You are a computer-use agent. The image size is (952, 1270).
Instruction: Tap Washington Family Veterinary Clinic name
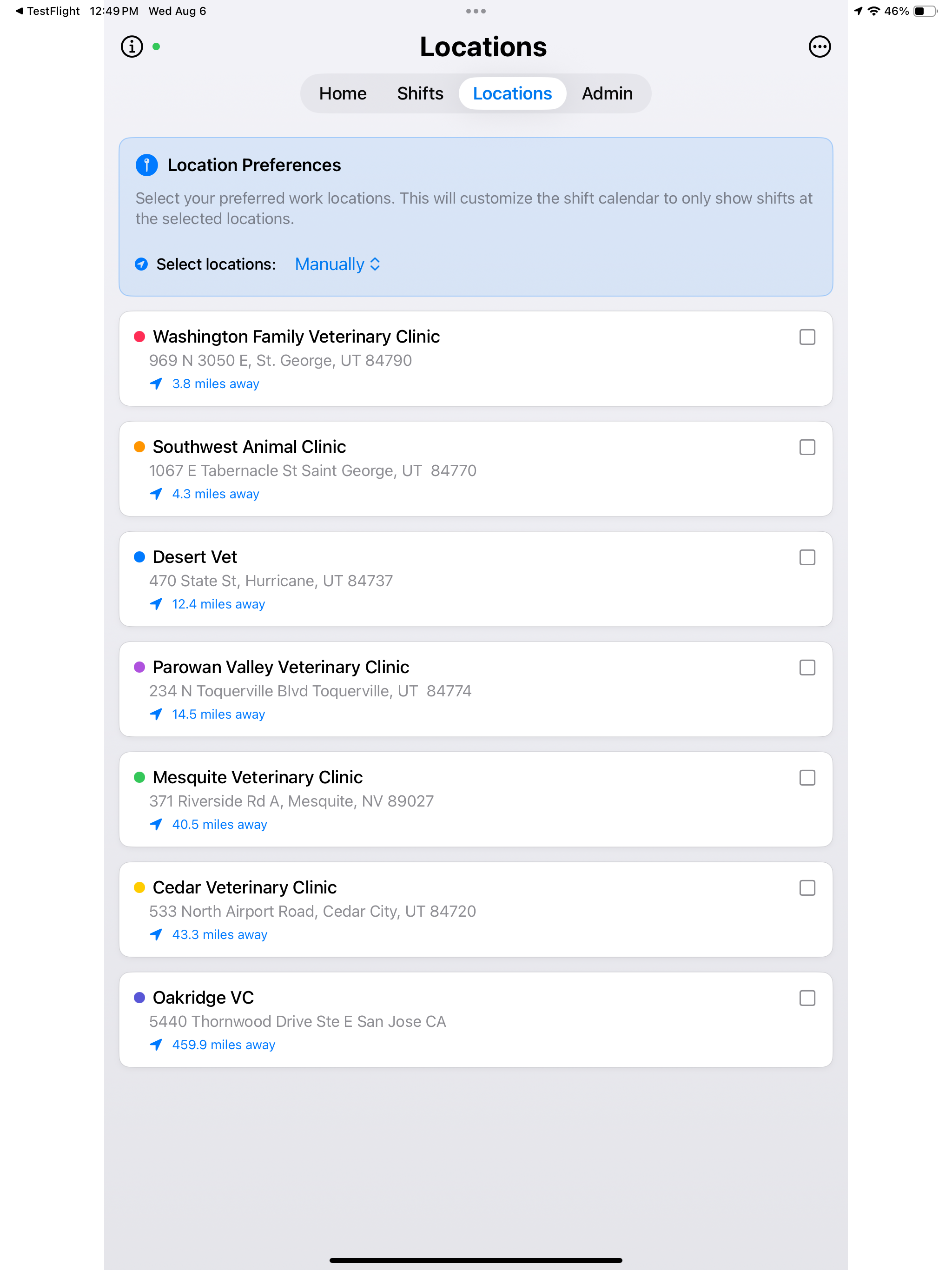tap(296, 337)
